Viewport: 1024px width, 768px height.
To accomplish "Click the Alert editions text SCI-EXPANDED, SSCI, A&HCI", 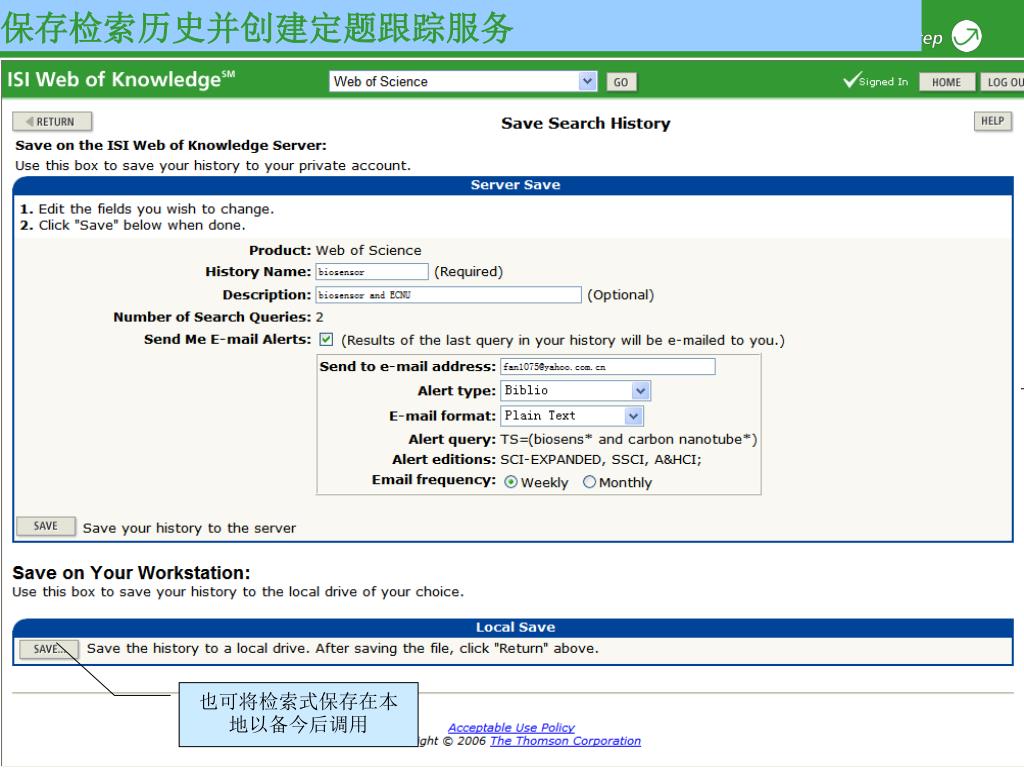I will [601, 460].
